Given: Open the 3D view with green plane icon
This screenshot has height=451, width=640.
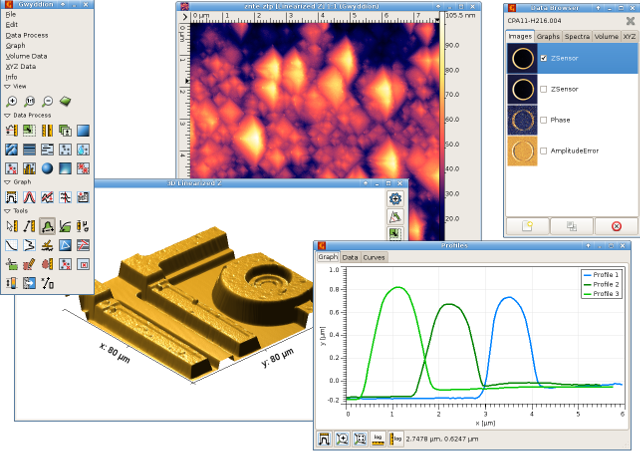Looking at the screenshot, I should click(65, 101).
